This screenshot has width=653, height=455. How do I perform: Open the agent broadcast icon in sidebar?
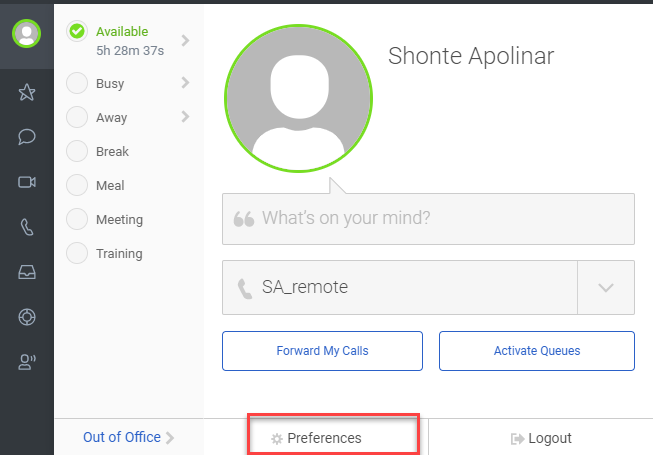click(27, 362)
